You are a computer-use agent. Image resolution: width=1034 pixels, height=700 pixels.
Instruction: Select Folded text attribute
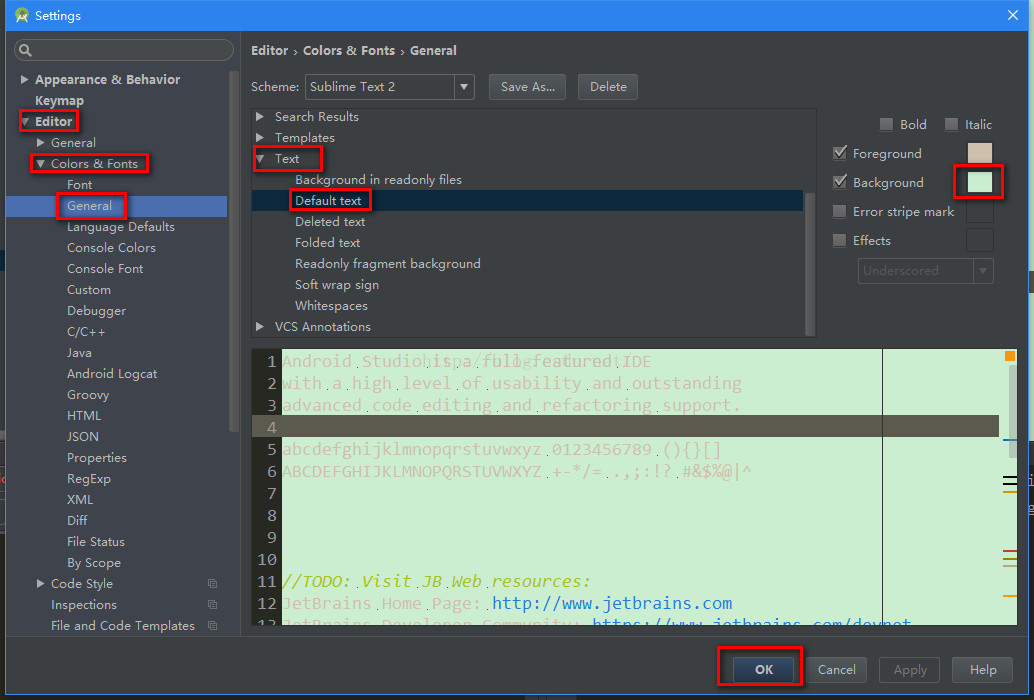point(327,243)
